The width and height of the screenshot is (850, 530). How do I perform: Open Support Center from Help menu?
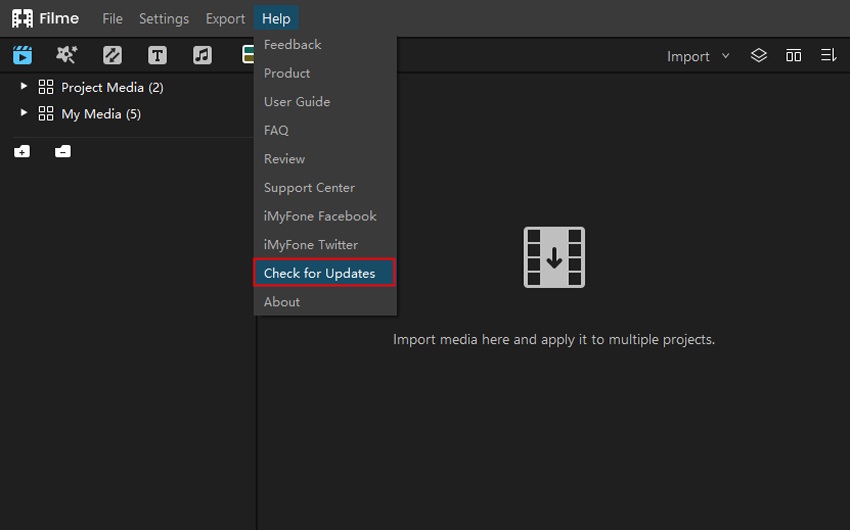(x=325, y=188)
